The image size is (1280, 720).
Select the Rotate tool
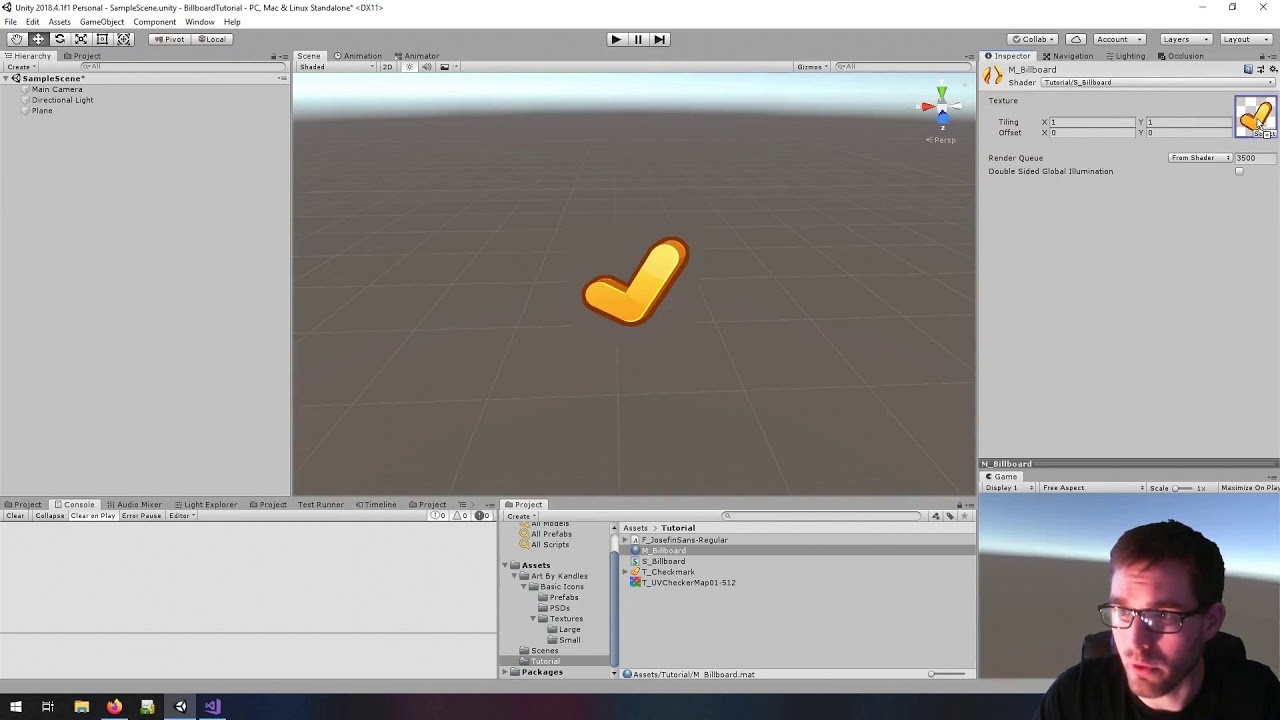[x=59, y=38]
